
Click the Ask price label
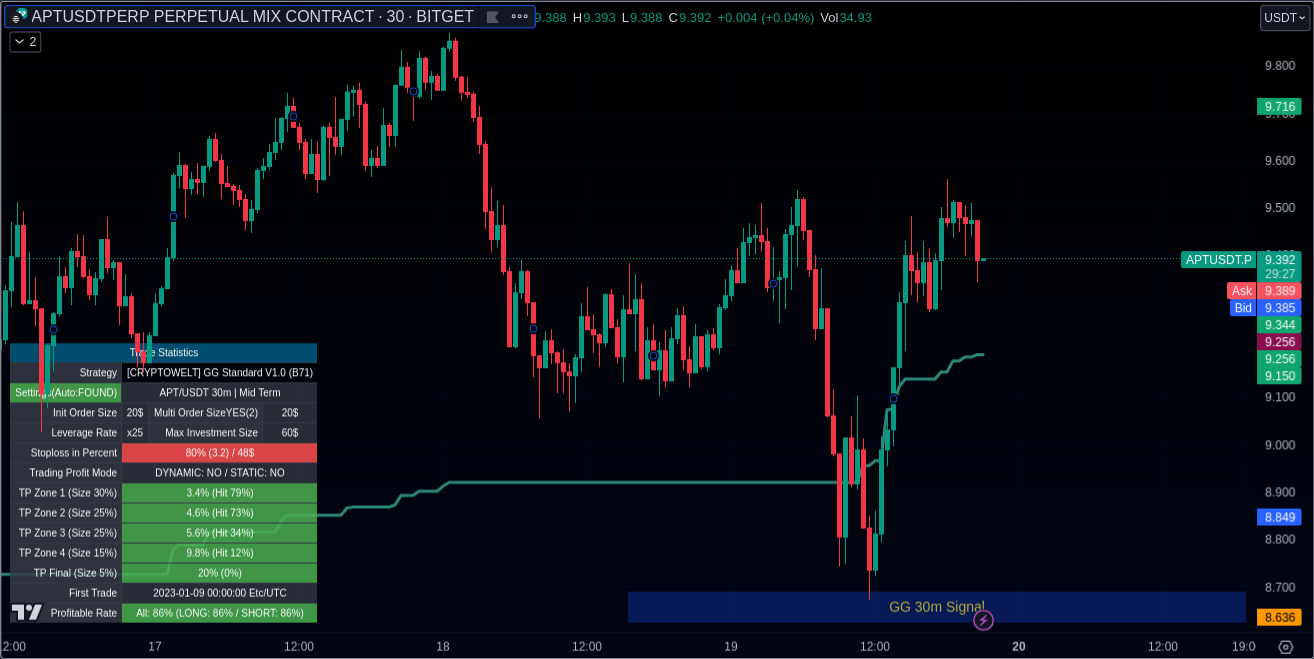[x=1241, y=291]
